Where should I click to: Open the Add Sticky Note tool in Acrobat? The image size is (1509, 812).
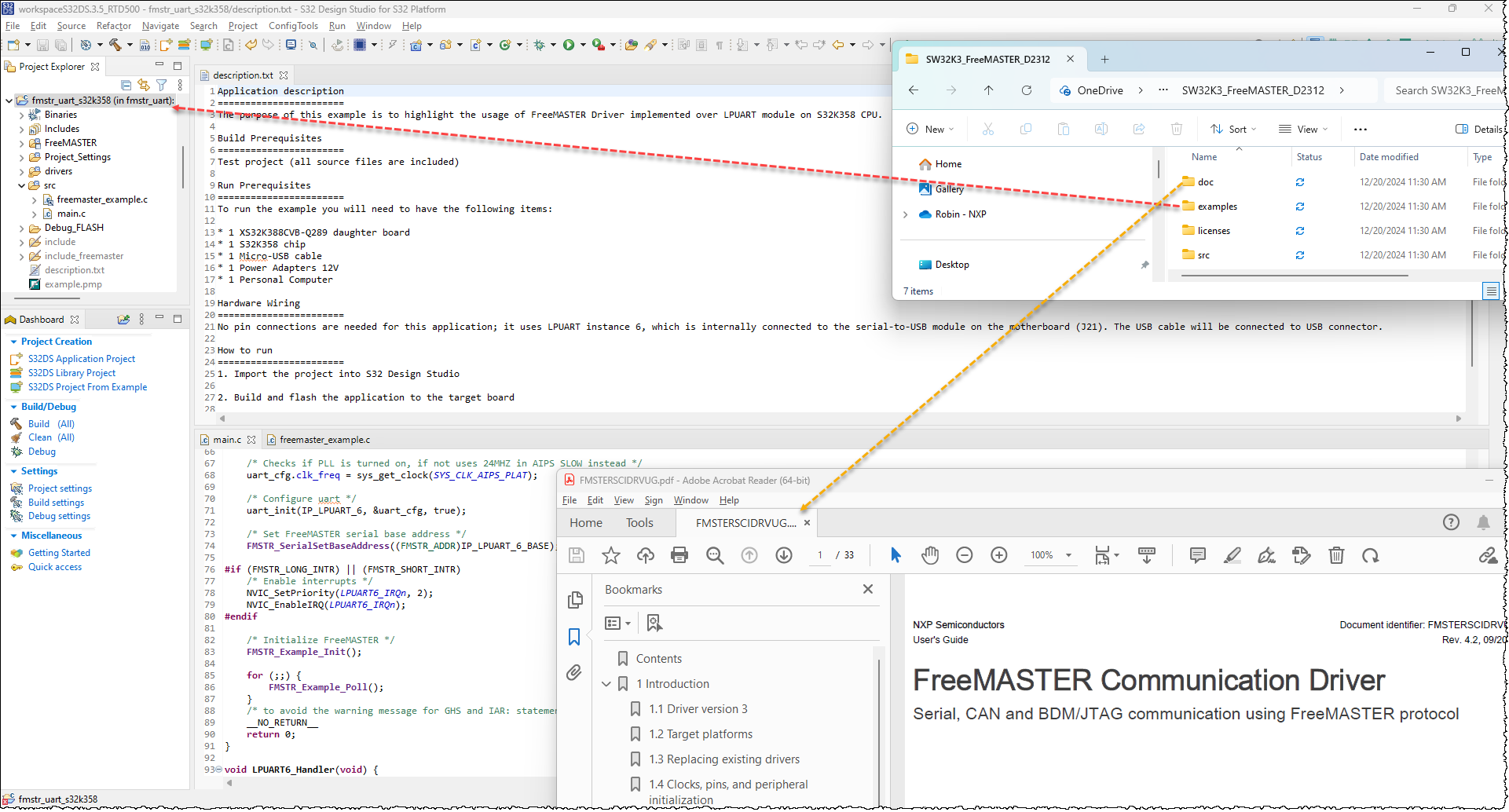click(1197, 555)
